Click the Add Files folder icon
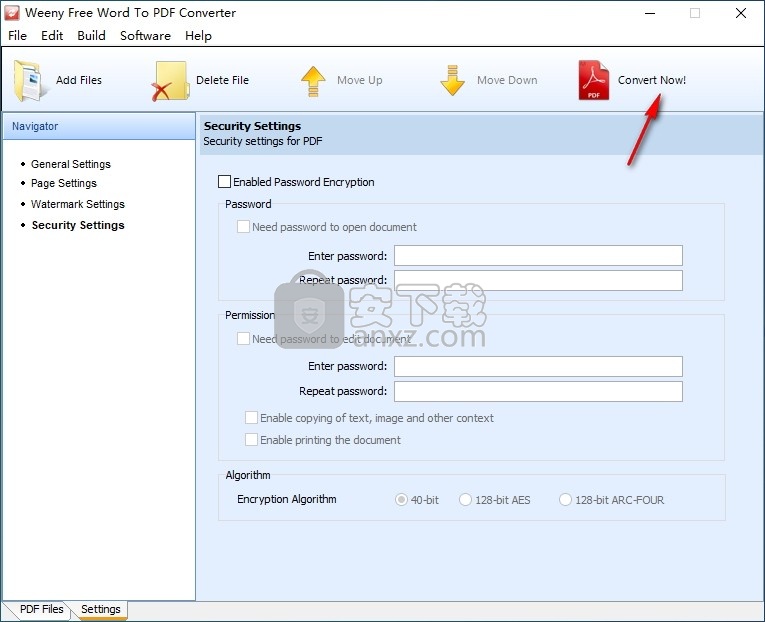The image size is (765, 622). coord(30,80)
